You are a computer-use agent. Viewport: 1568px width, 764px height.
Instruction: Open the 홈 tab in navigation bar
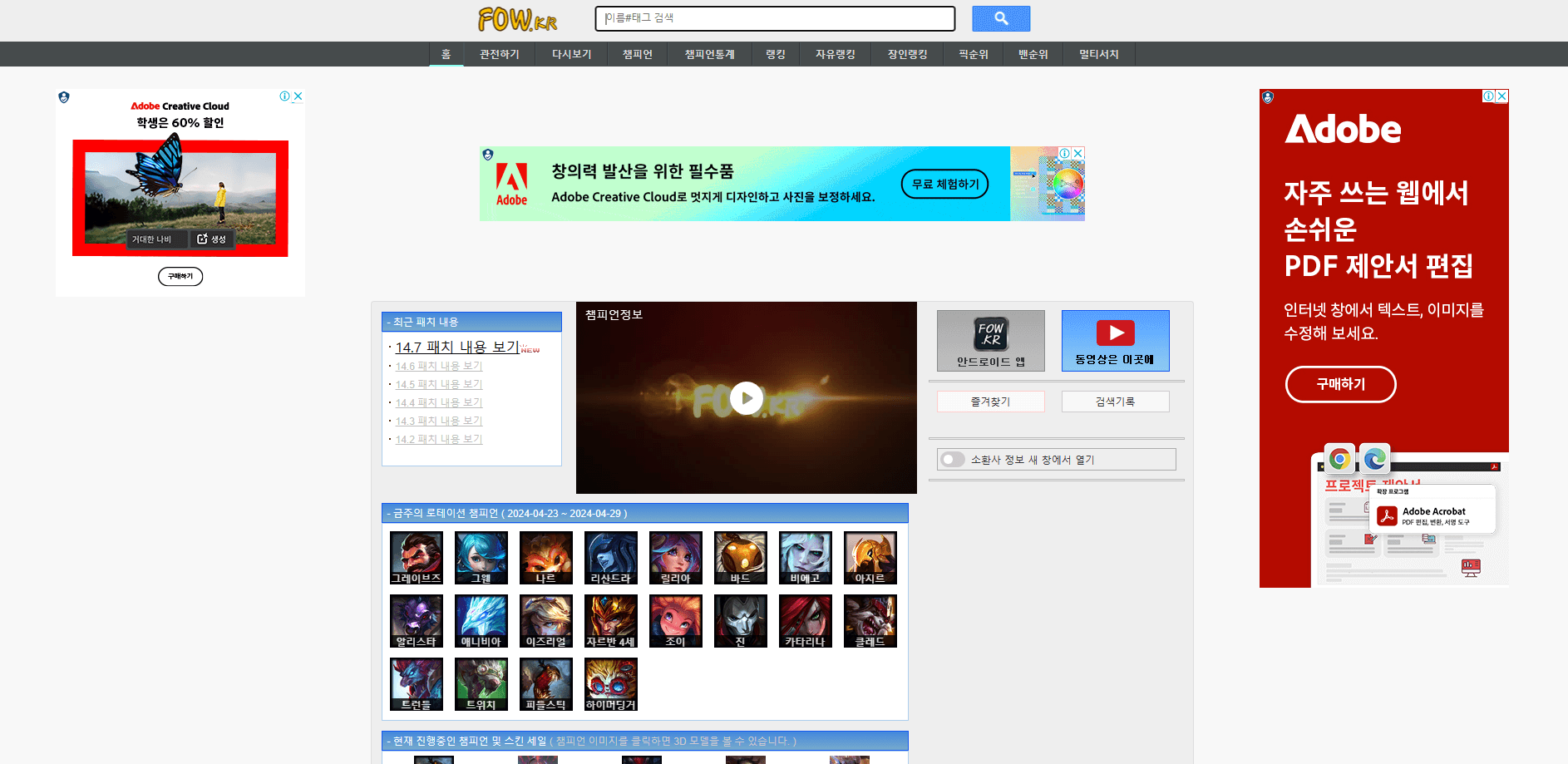tap(446, 54)
